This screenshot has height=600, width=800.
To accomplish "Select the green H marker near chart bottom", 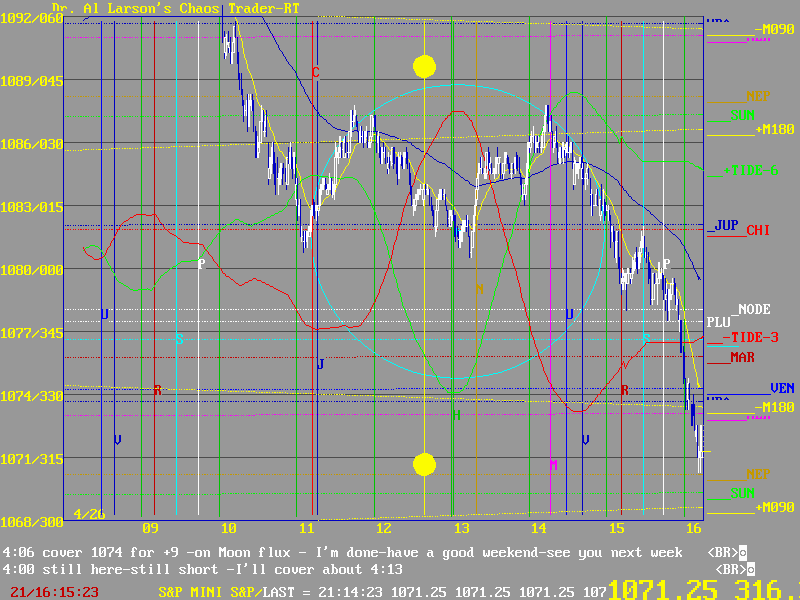I will (457, 415).
